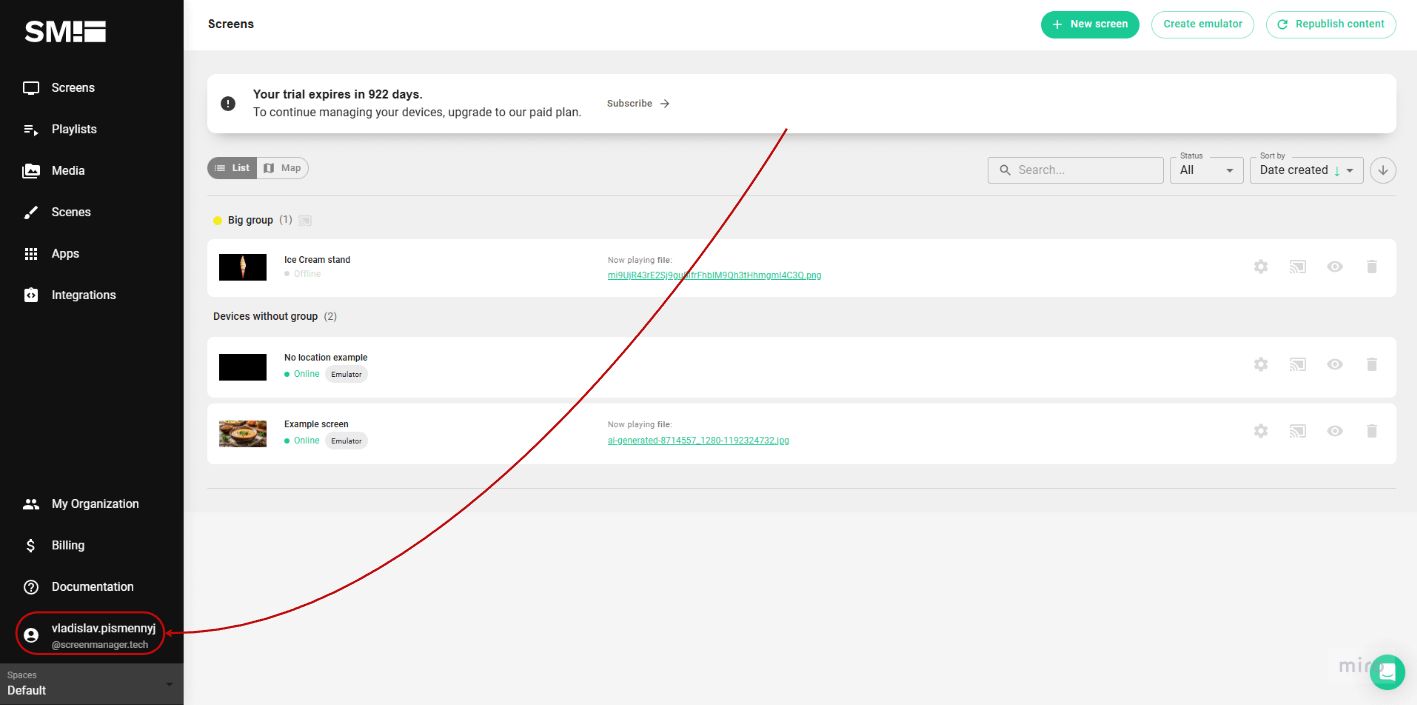Open settings gear for Ice Cream stand
1417x705 pixels.
coord(1261,267)
